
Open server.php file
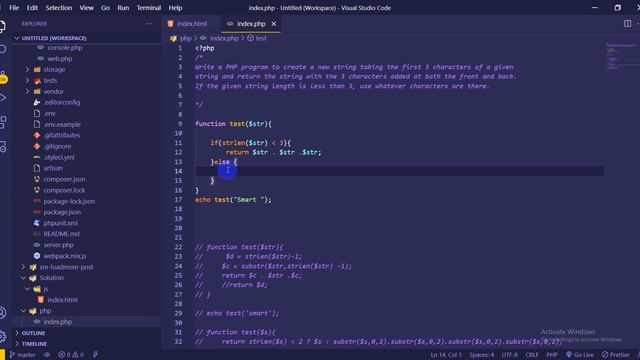[58, 245]
